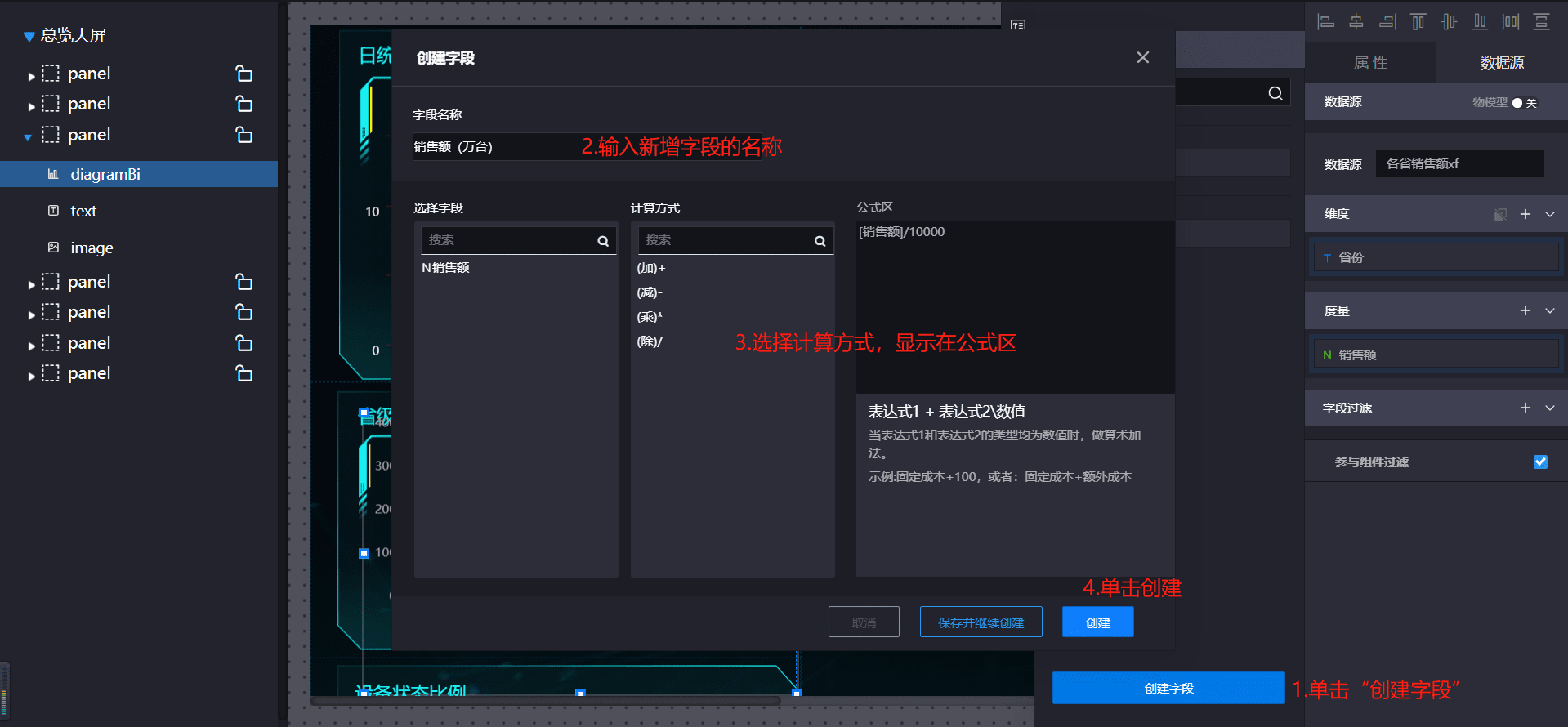
Task: Click 保存并继续创建 button
Action: (981, 622)
